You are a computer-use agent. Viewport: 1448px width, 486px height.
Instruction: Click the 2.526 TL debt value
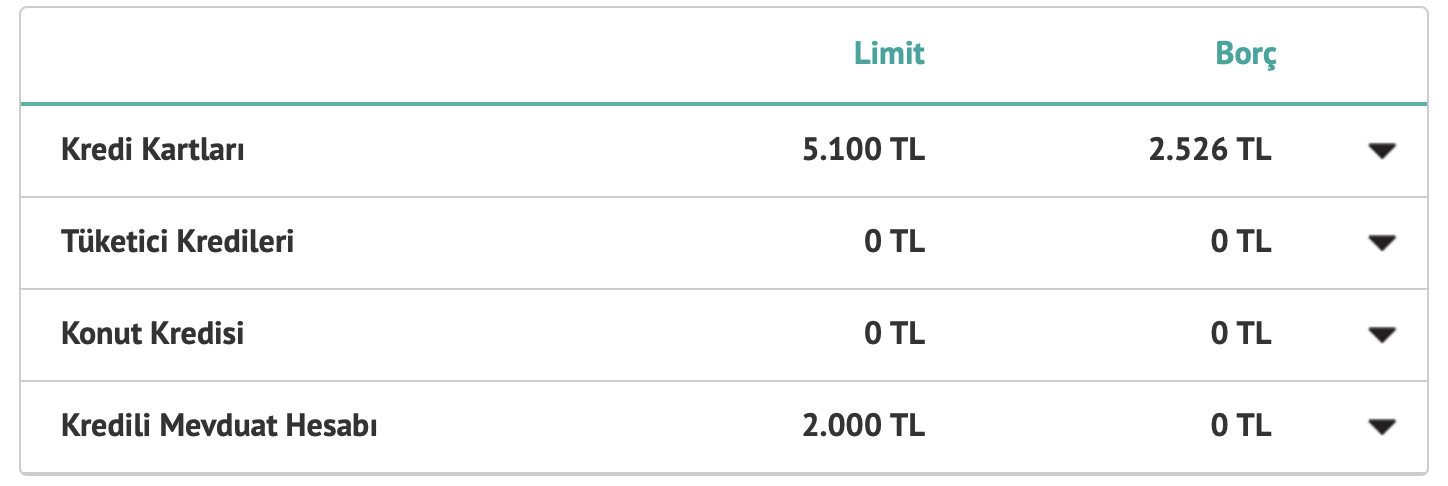click(x=1211, y=151)
